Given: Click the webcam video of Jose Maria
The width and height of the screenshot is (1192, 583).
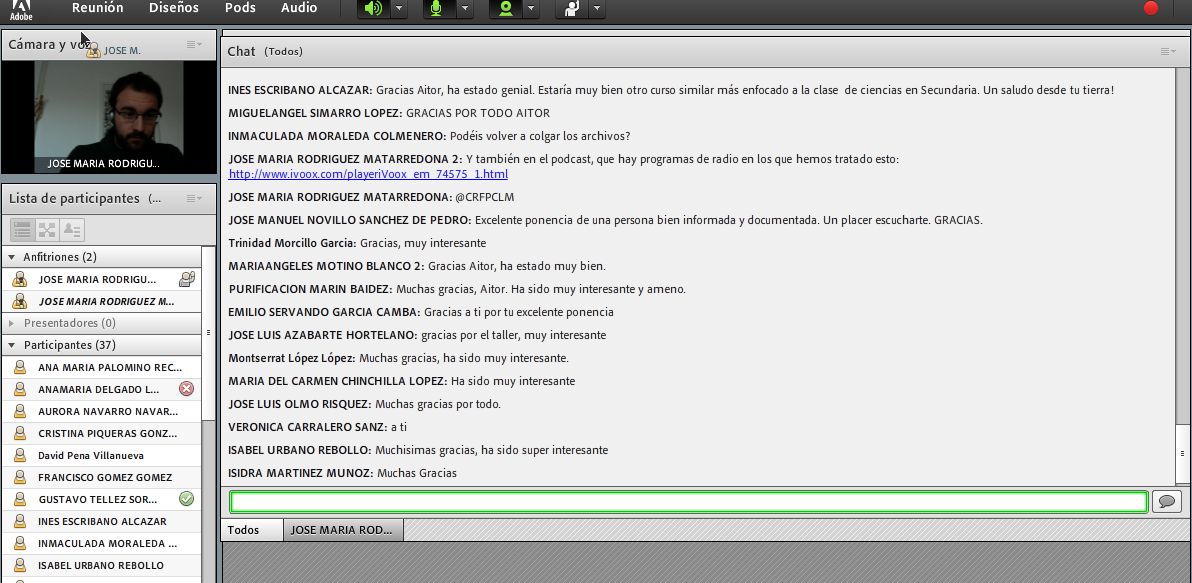Looking at the screenshot, I should (x=109, y=117).
